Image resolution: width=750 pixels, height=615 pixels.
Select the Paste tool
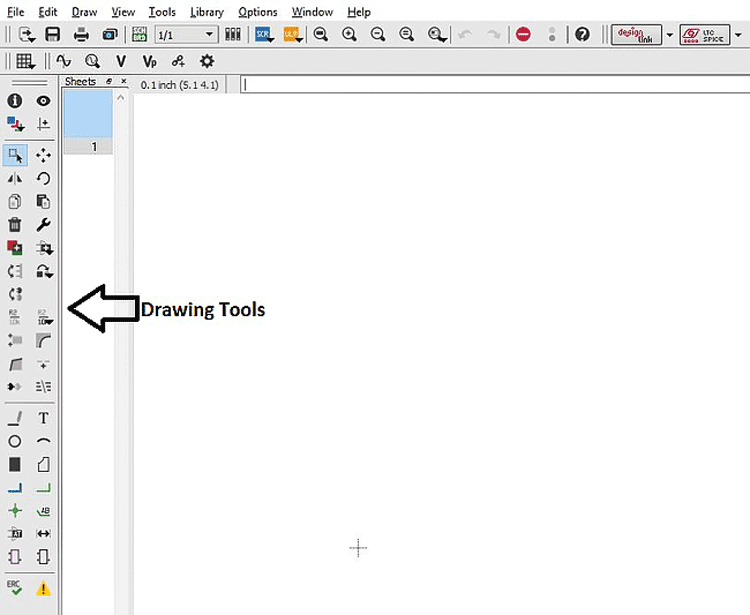click(x=44, y=202)
